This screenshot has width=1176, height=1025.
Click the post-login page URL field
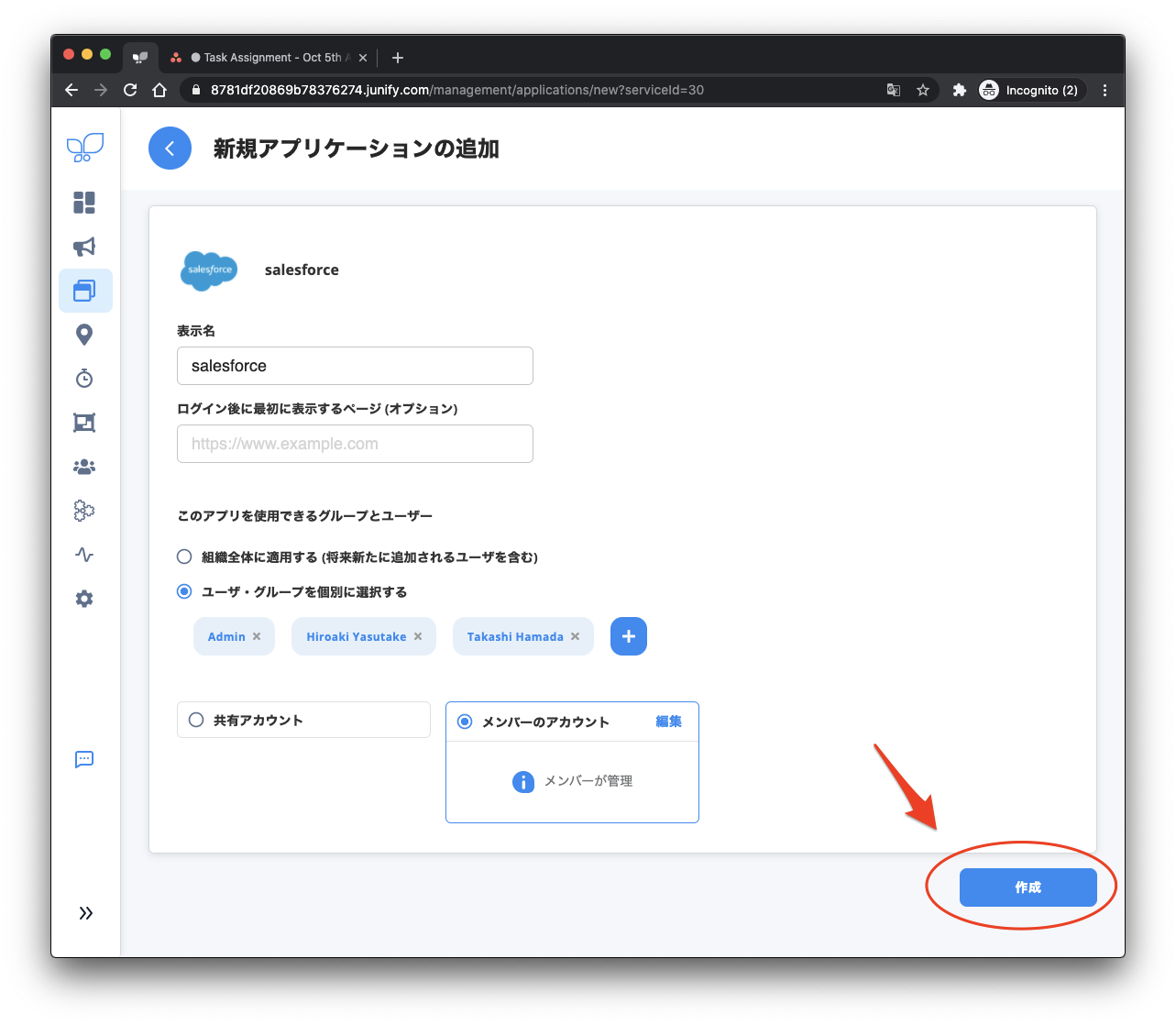[x=355, y=444]
